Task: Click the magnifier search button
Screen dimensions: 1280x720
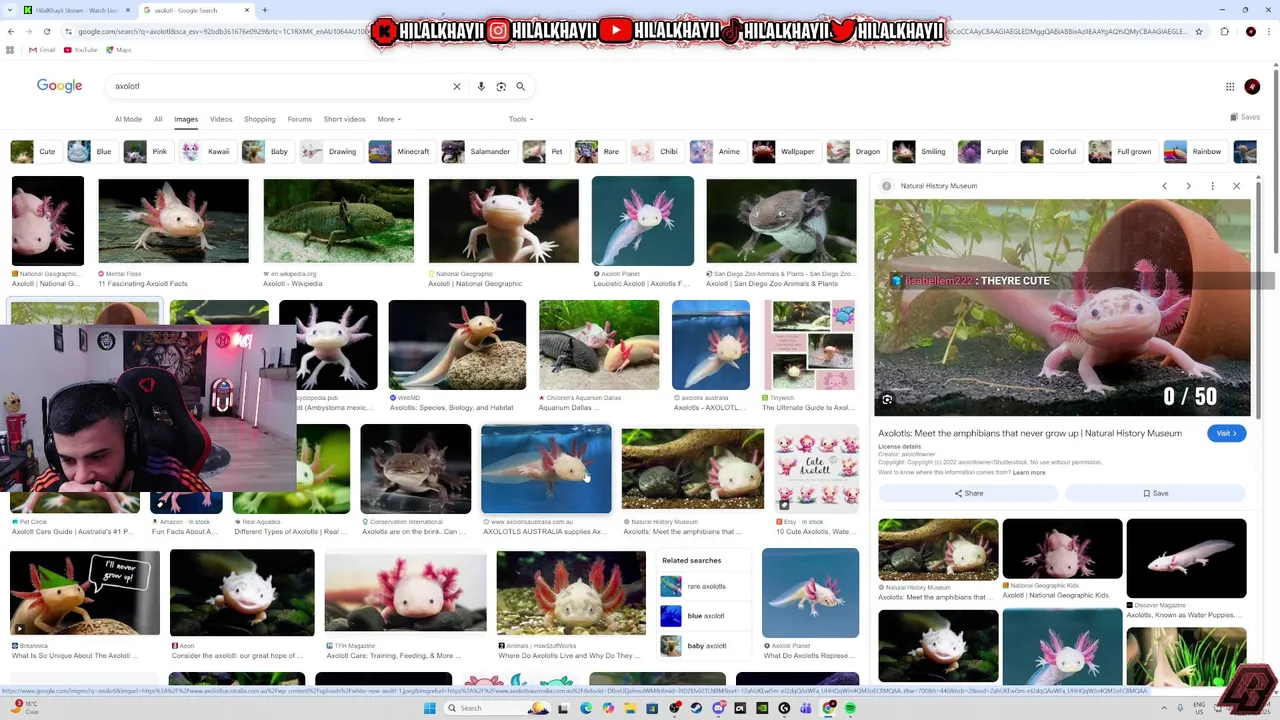Action: (520, 87)
